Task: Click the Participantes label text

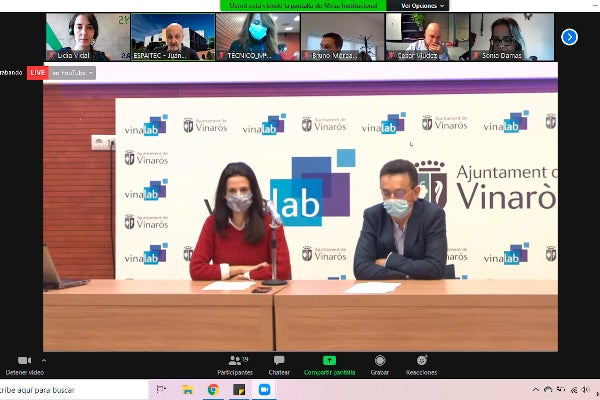Action: point(235,372)
